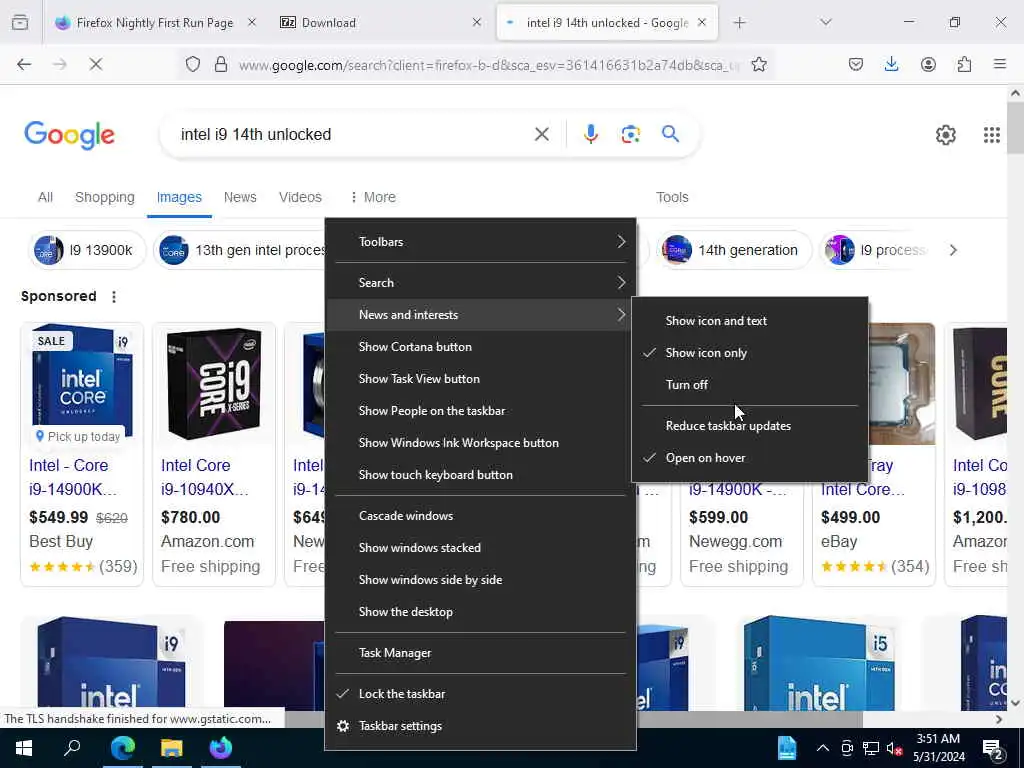Open the Firefox extensions puzzle icon

point(964,64)
